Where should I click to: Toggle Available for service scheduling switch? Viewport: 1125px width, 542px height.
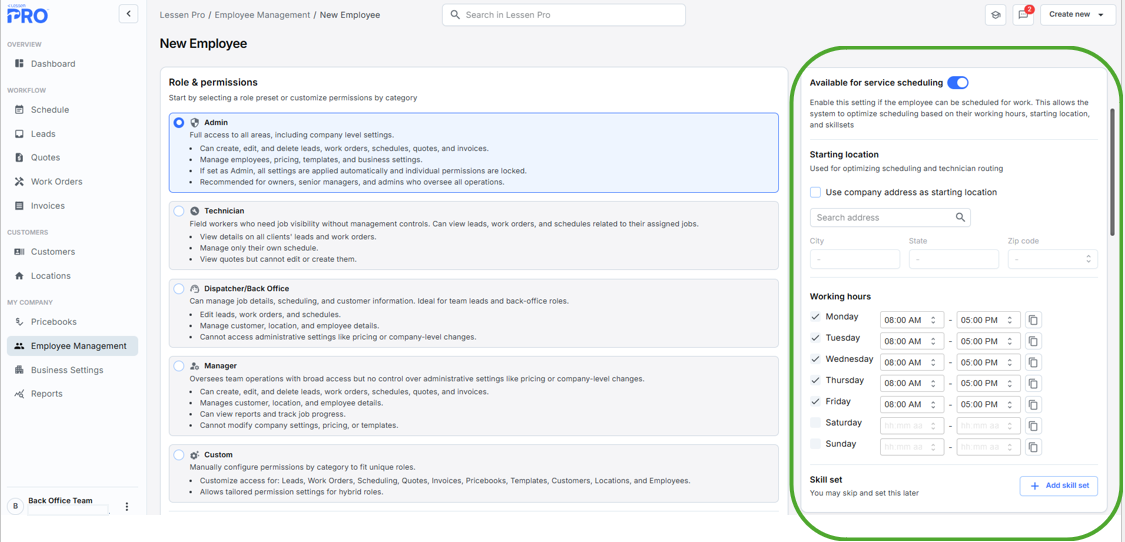click(x=957, y=83)
